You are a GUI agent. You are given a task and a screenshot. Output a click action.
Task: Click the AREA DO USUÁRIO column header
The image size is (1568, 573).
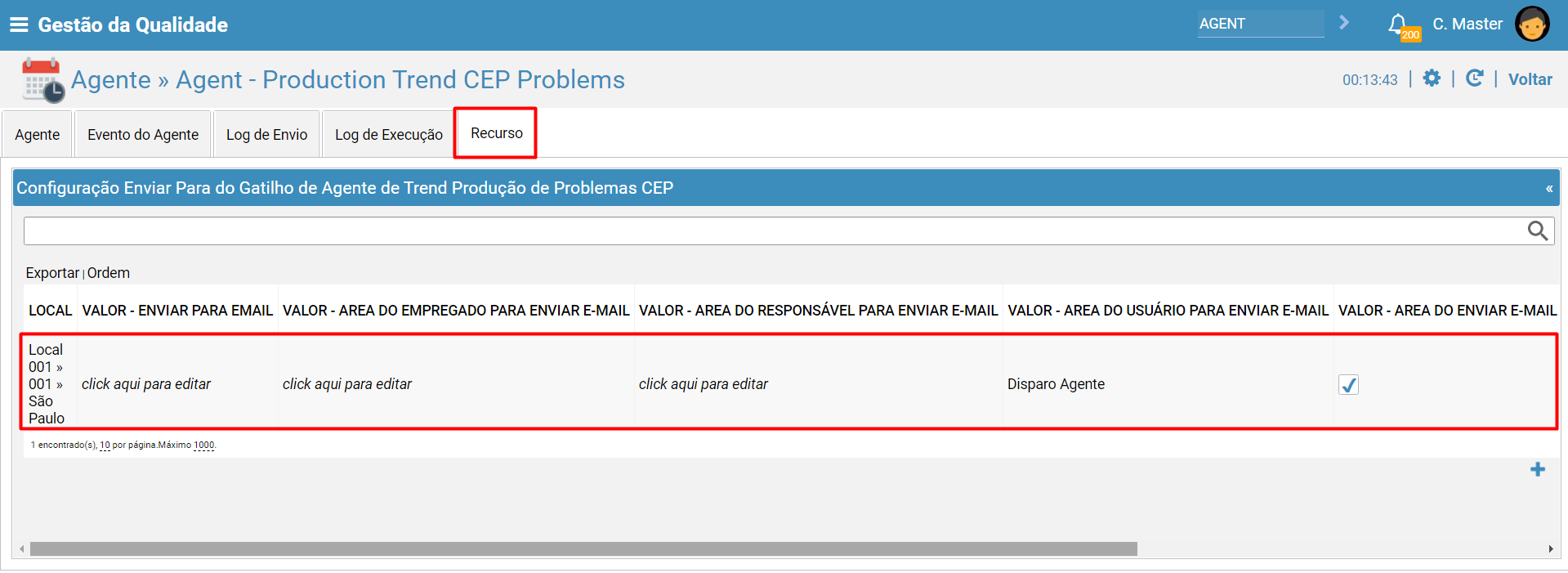(x=1168, y=311)
